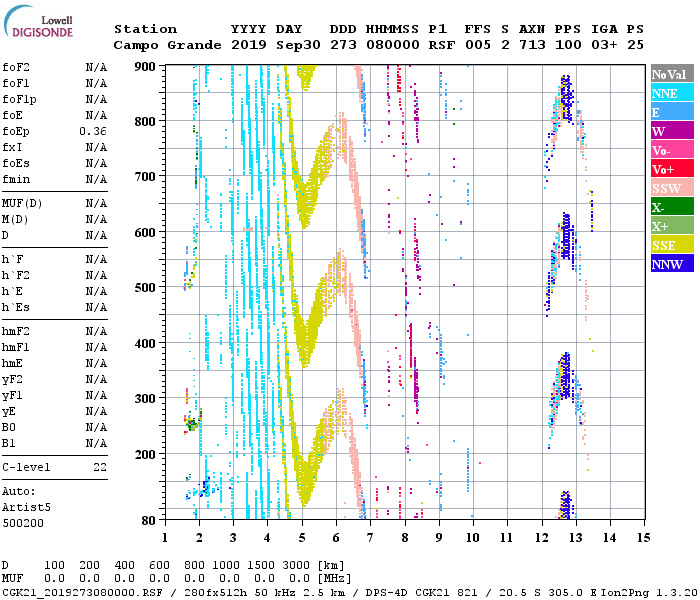
Task: Click the CGK21_2019273080000.RSF filename
Action: click(82, 592)
